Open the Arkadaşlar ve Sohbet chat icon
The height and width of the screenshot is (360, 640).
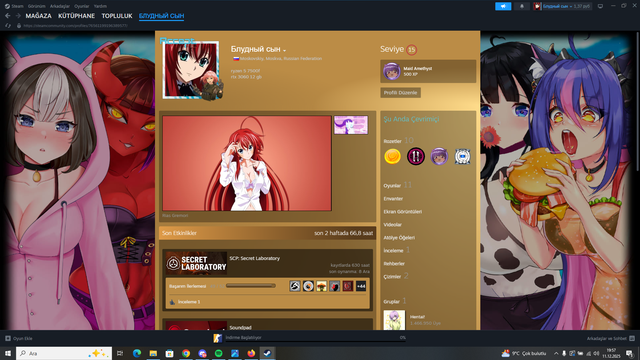tap(632, 338)
